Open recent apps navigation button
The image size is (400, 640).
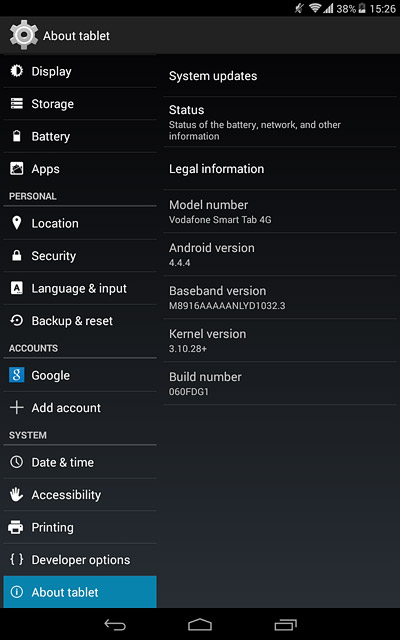coord(285,624)
